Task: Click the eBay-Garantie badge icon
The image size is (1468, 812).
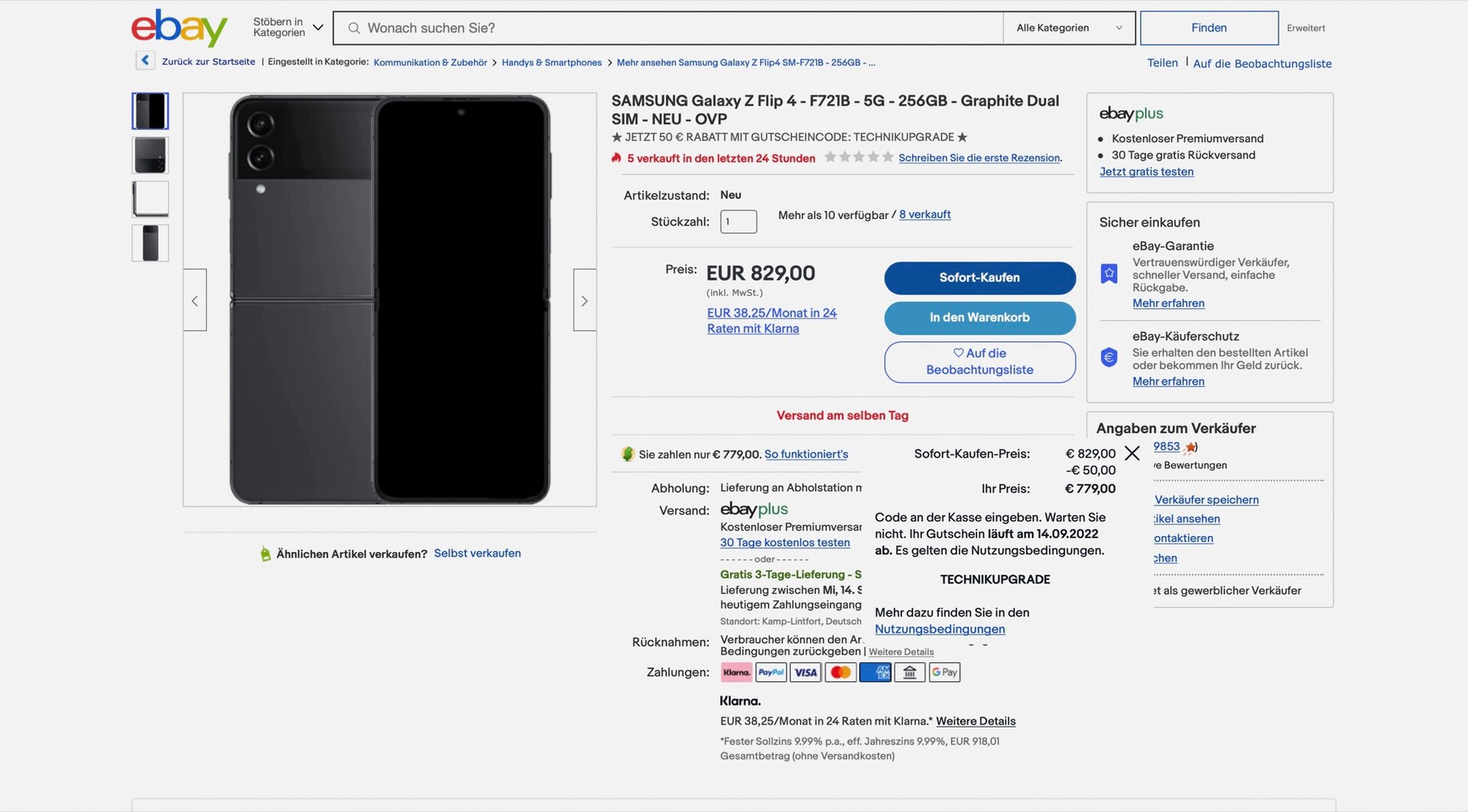Action: 1109,273
